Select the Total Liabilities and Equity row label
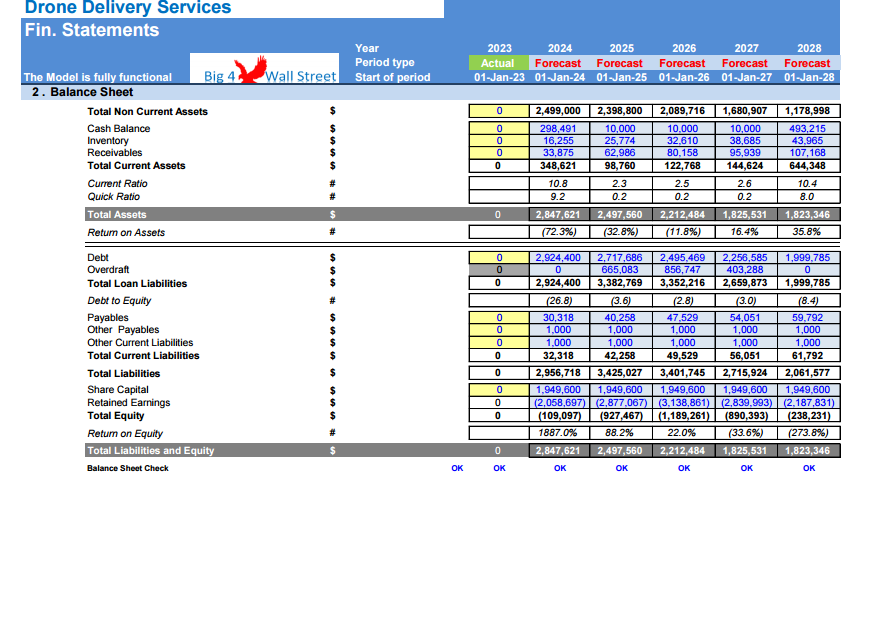 coord(151,450)
